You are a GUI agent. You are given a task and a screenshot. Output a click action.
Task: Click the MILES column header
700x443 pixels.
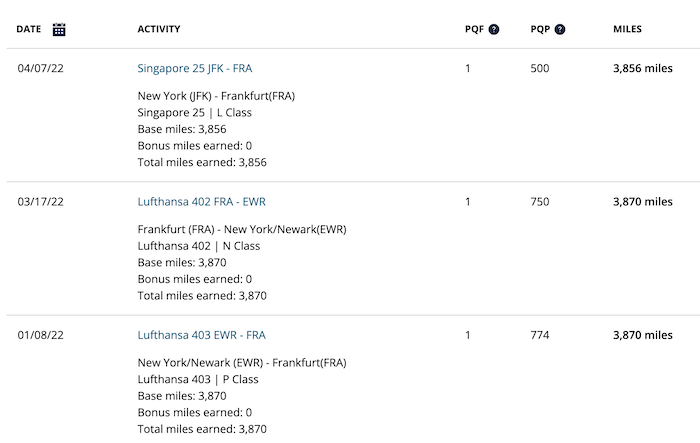627,29
